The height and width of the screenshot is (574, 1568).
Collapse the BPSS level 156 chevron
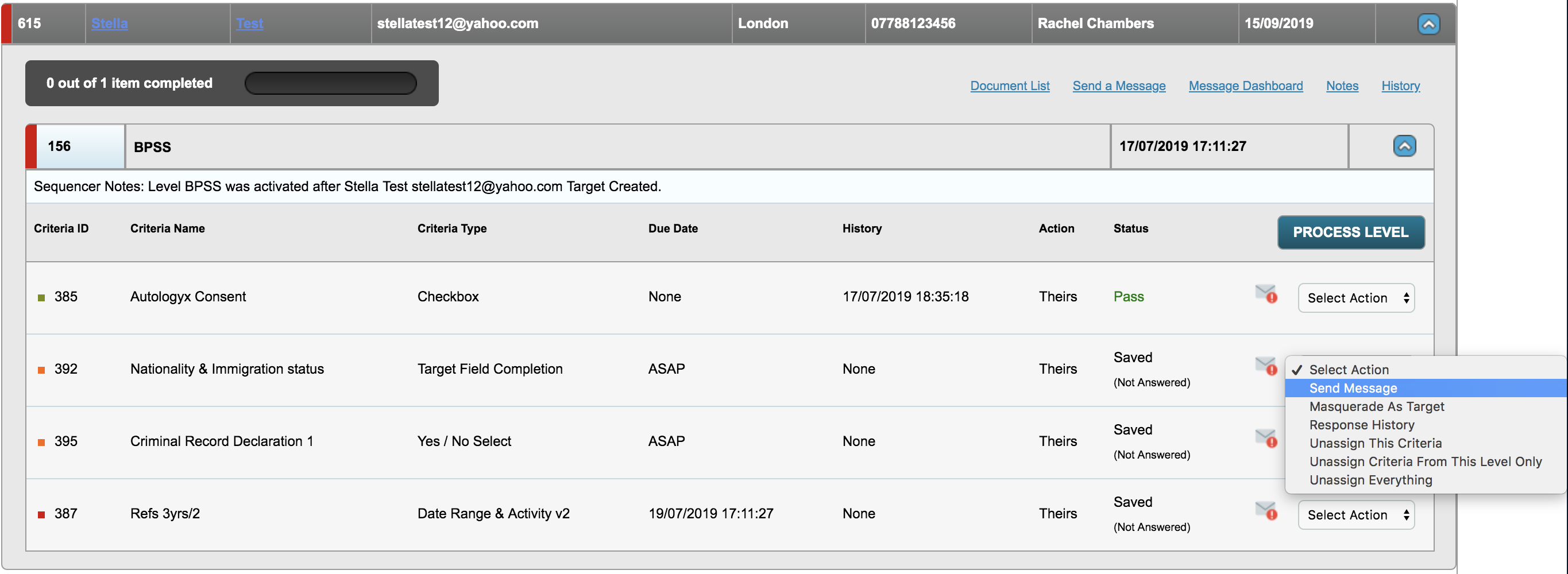click(1404, 146)
